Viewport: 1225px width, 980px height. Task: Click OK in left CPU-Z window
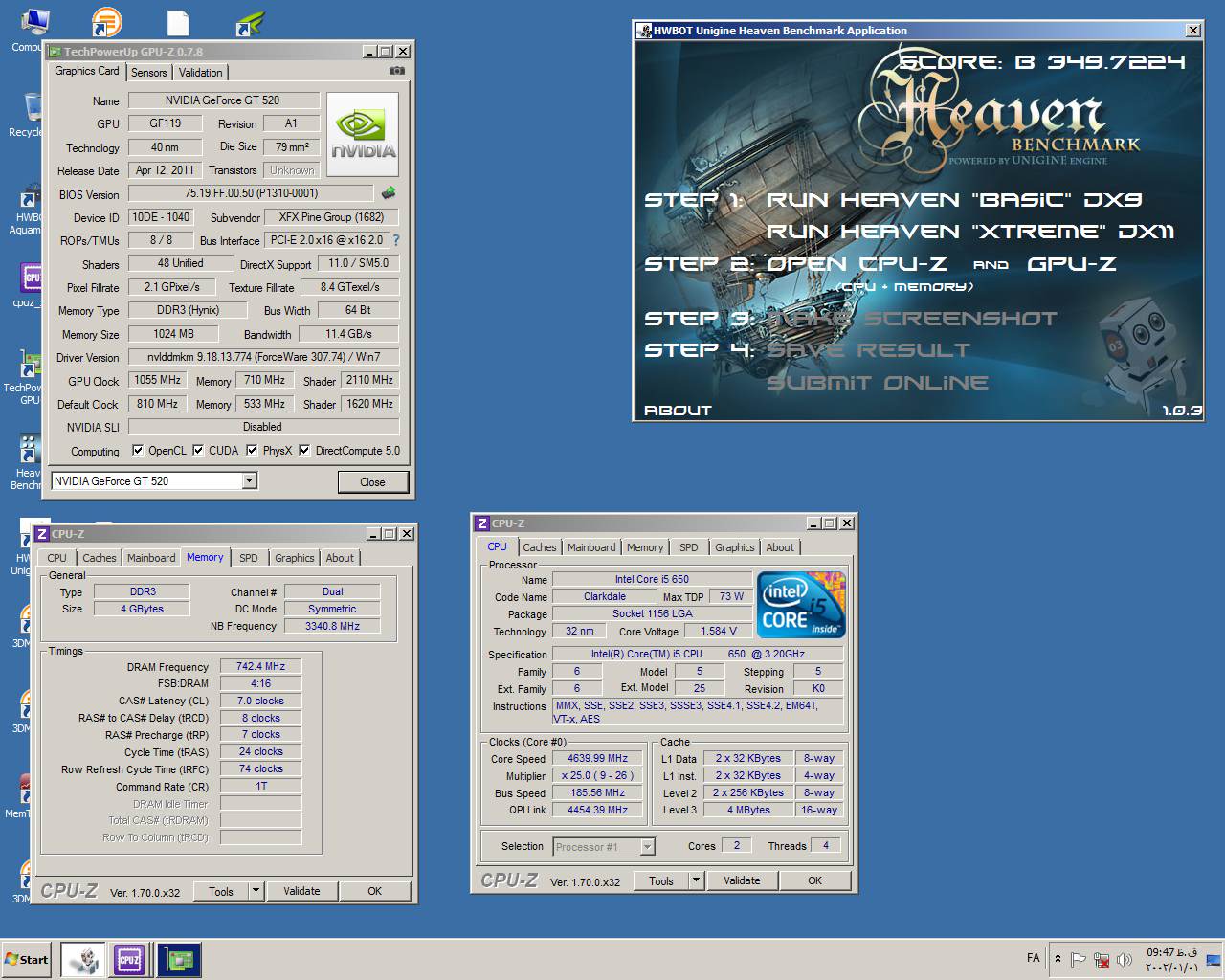click(374, 891)
